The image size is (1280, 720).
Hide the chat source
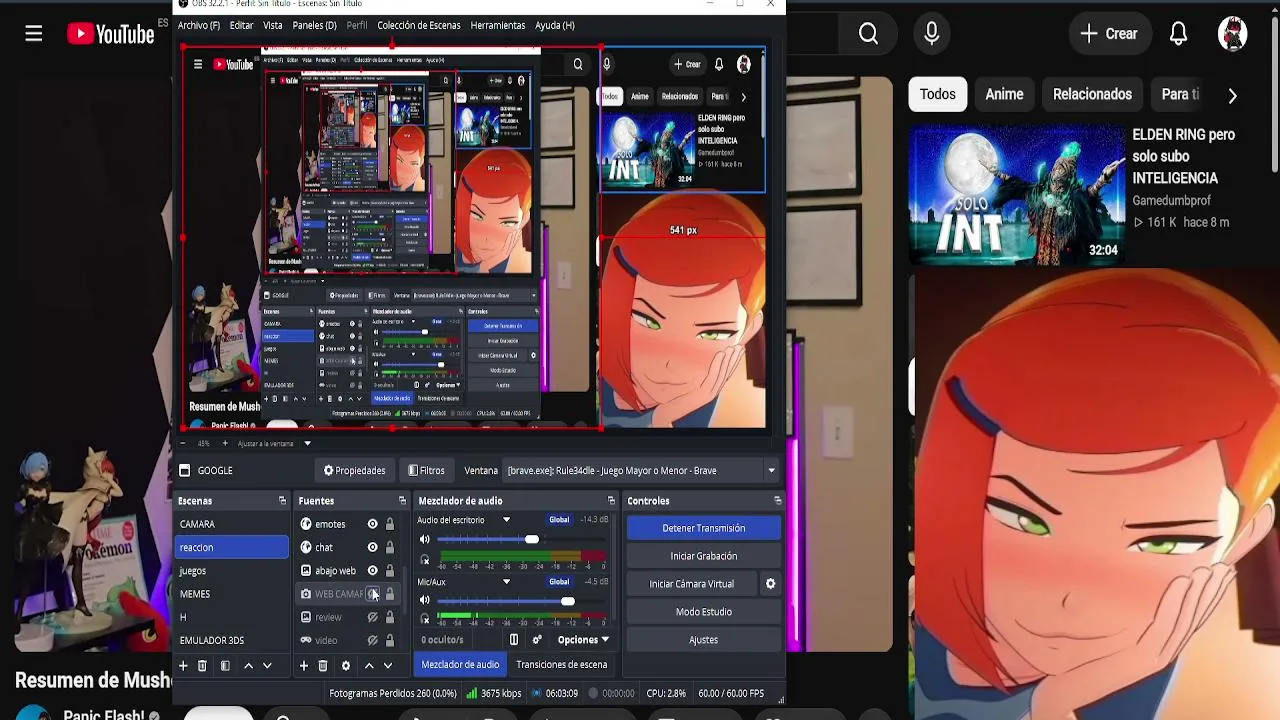click(372, 548)
